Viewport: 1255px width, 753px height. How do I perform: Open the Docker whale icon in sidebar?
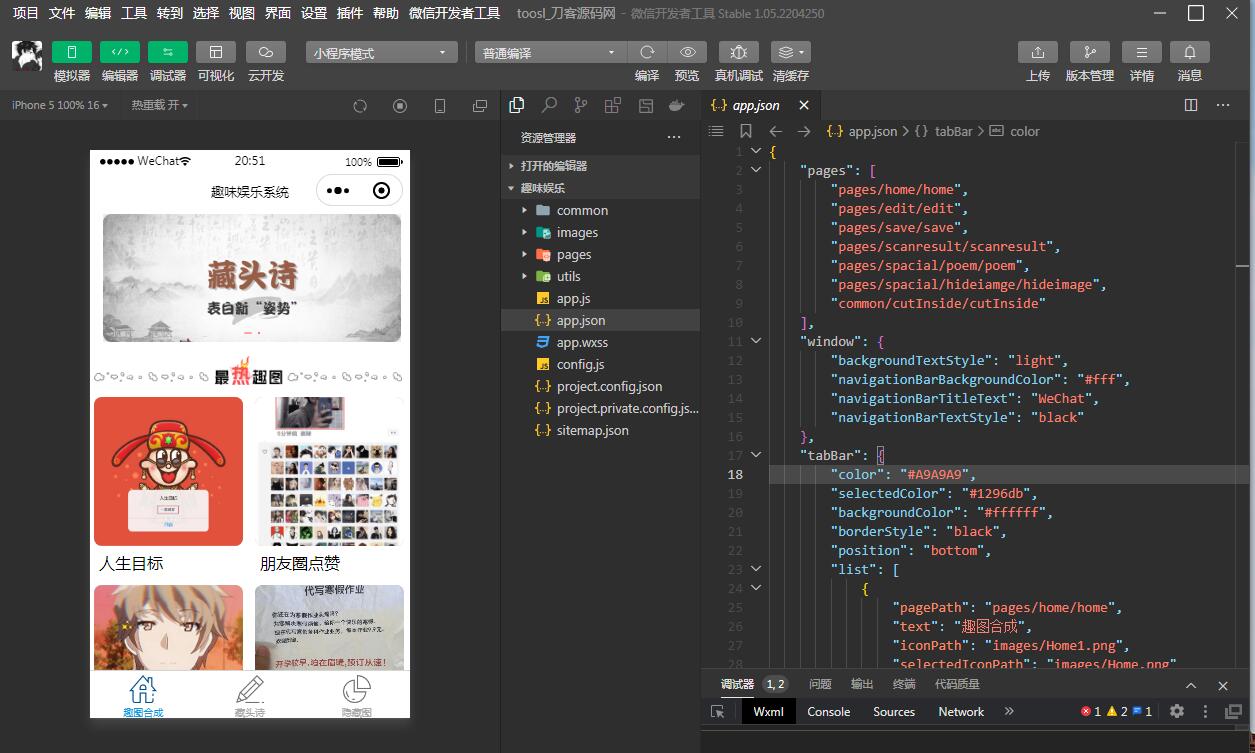tap(677, 105)
